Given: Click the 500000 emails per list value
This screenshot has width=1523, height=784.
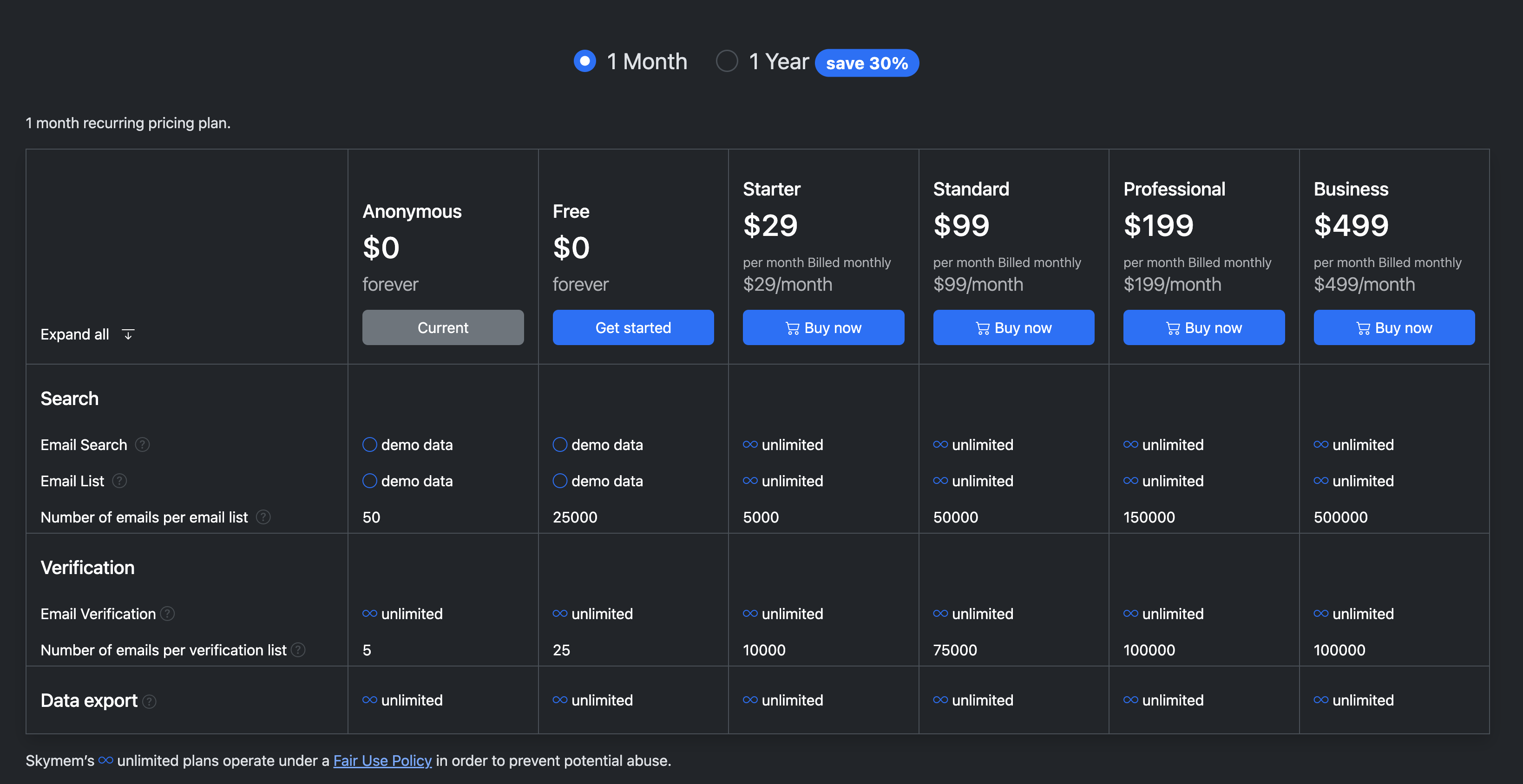Looking at the screenshot, I should (x=1340, y=517).
